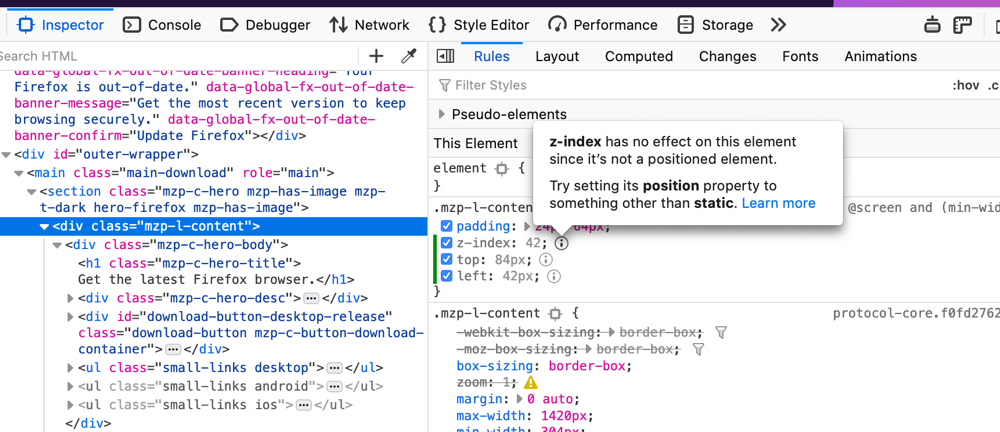Image resolution: width=1000 pixels, height=432 pixels.
Task: Click selector highlighter icon next to element rule
Action: click(x=501, y=168)
